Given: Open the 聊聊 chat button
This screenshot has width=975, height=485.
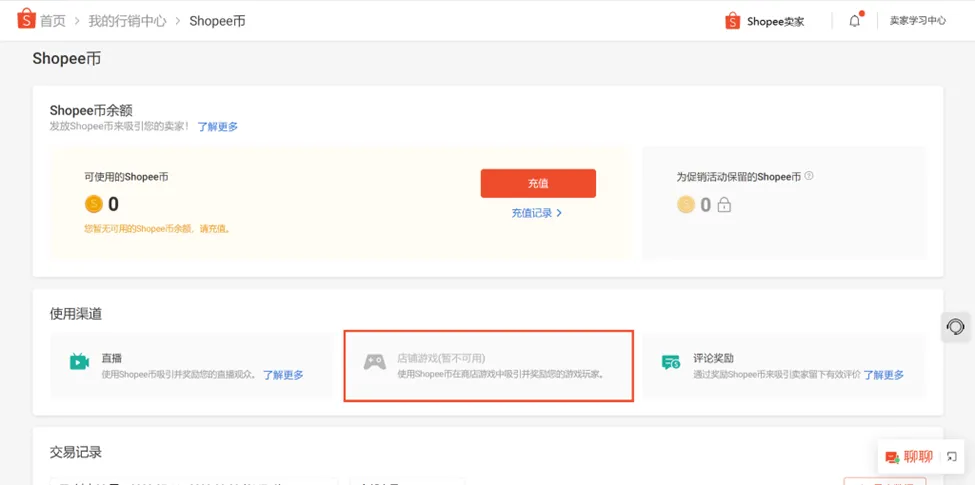Looking at the screenshot, I should pyautogui.click(x=909, y=457).
